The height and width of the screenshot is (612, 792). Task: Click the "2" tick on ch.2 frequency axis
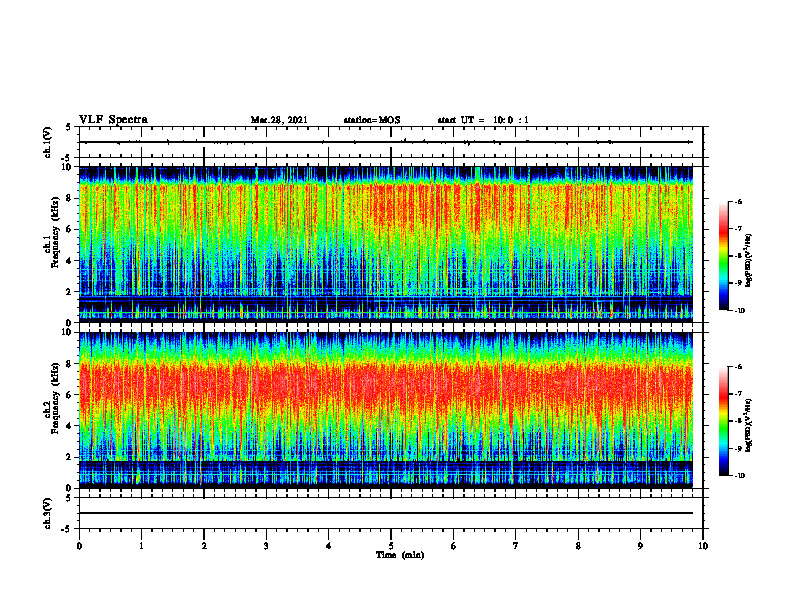[x=70, y=457]
